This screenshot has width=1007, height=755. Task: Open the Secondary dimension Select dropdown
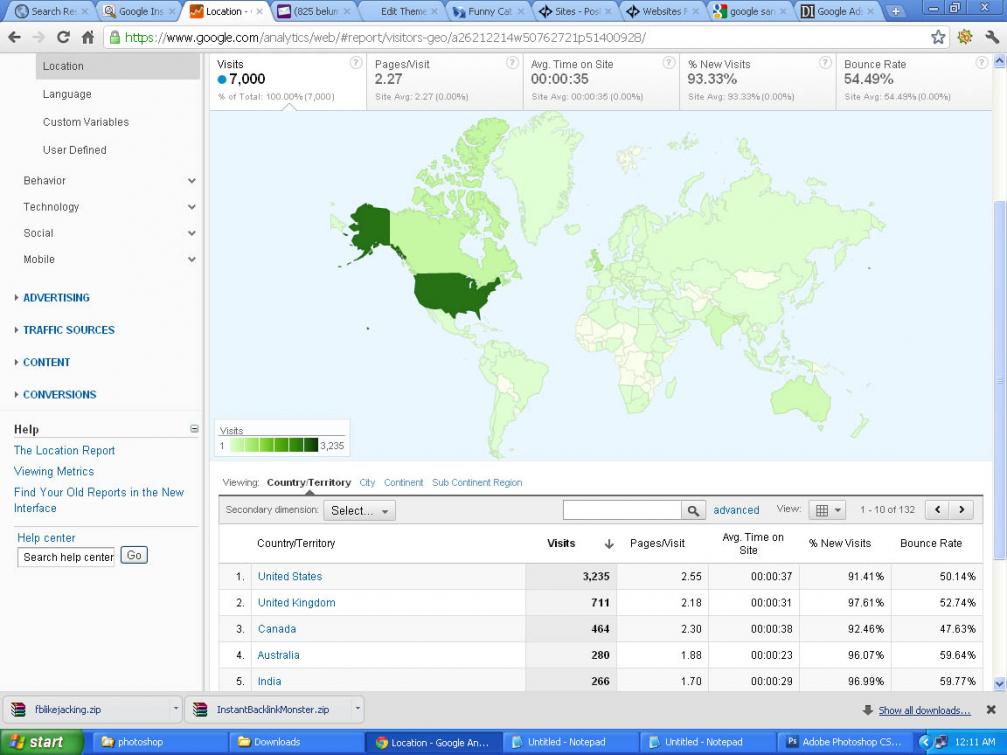click(x=359, y=510)
